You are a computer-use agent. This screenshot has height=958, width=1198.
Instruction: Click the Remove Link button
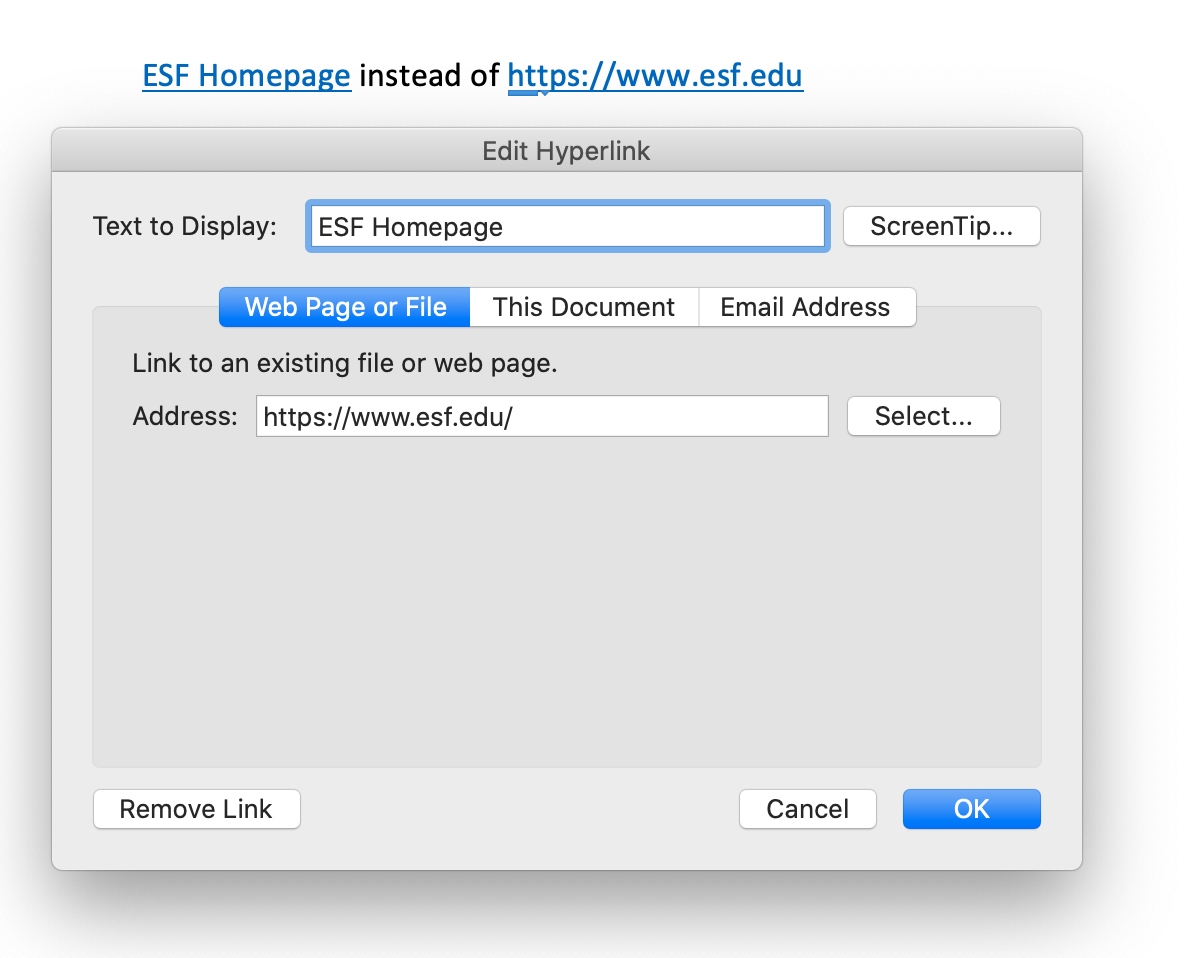[x=196, y=809]
